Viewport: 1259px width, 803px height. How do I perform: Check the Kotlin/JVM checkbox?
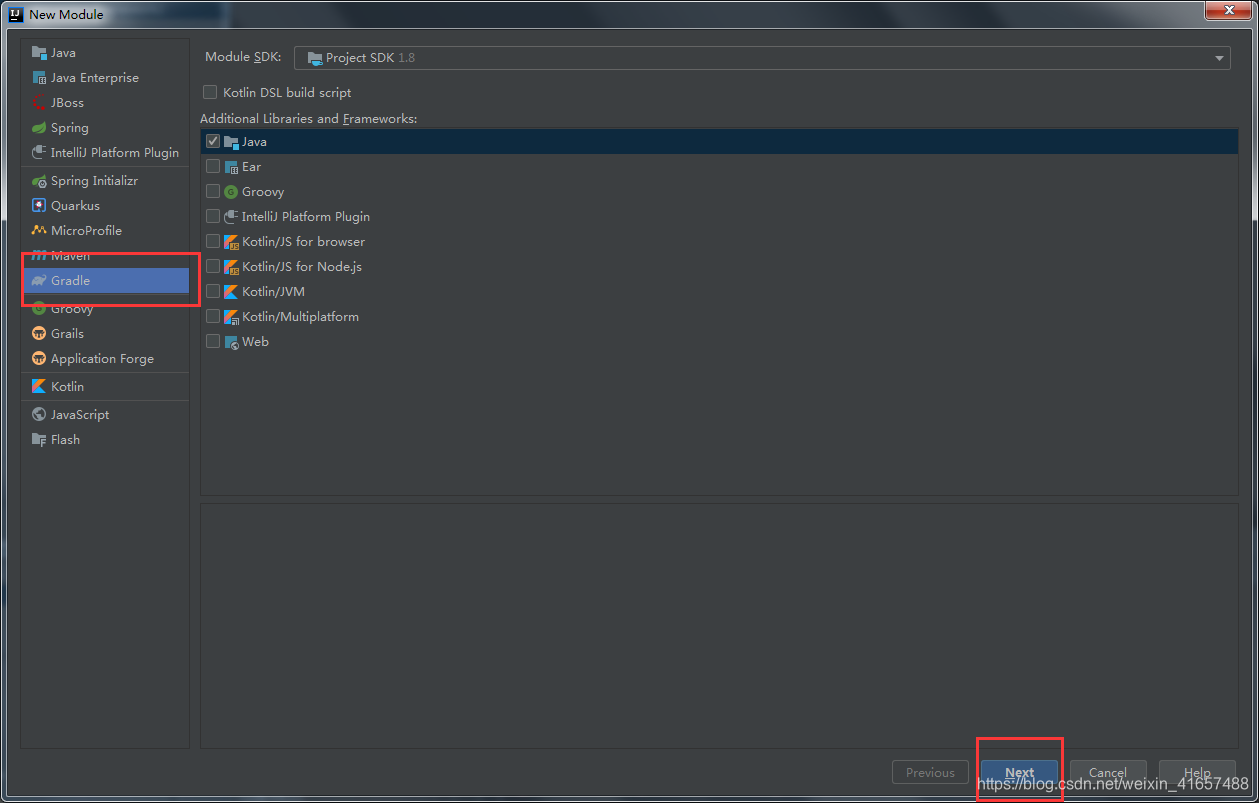[213, 292]
